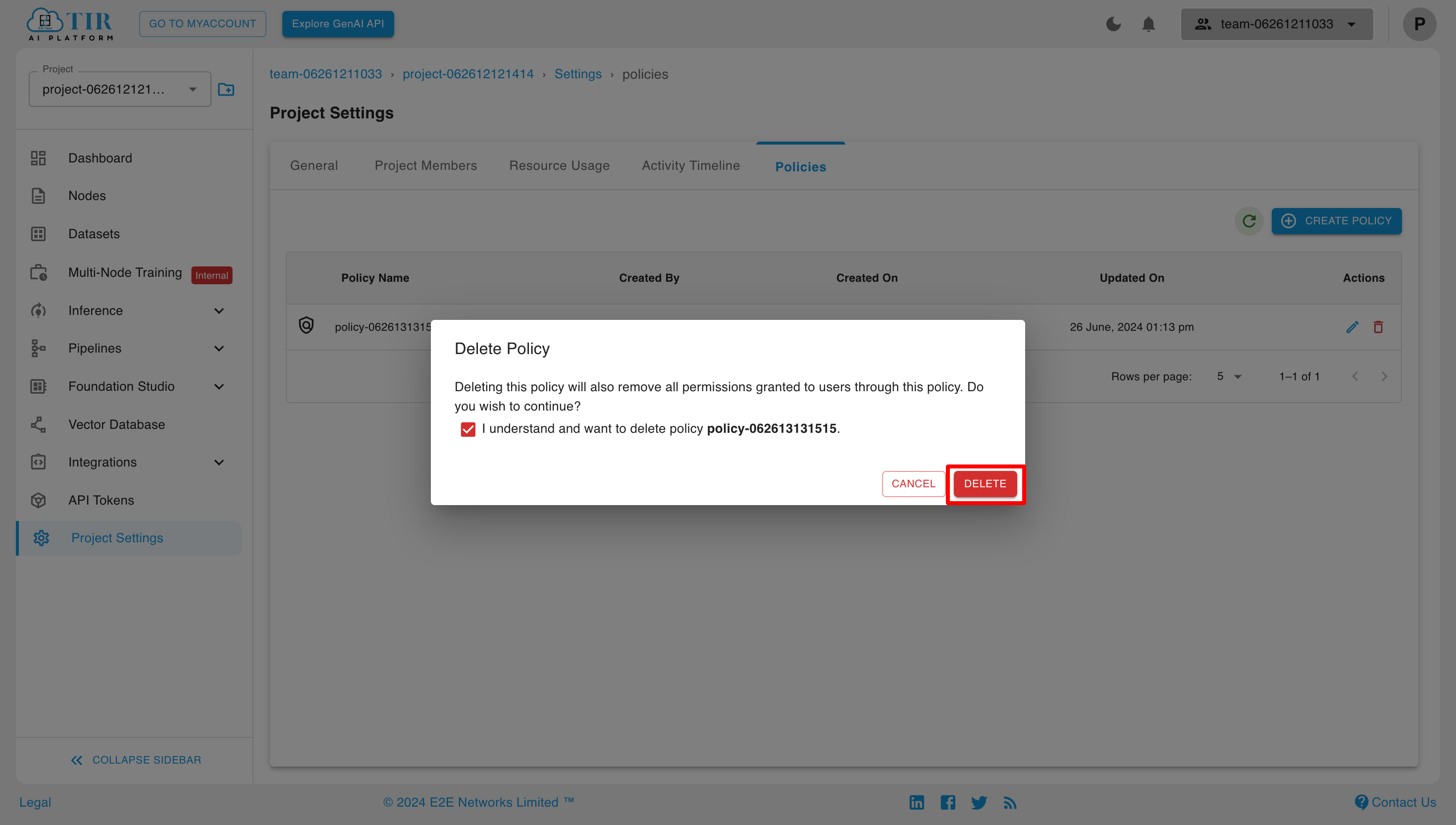Image resolution: width=1456 pixels, height=825 pixels.
Task: Click the Pipelines sidebar icon
Action: (38, 349)
